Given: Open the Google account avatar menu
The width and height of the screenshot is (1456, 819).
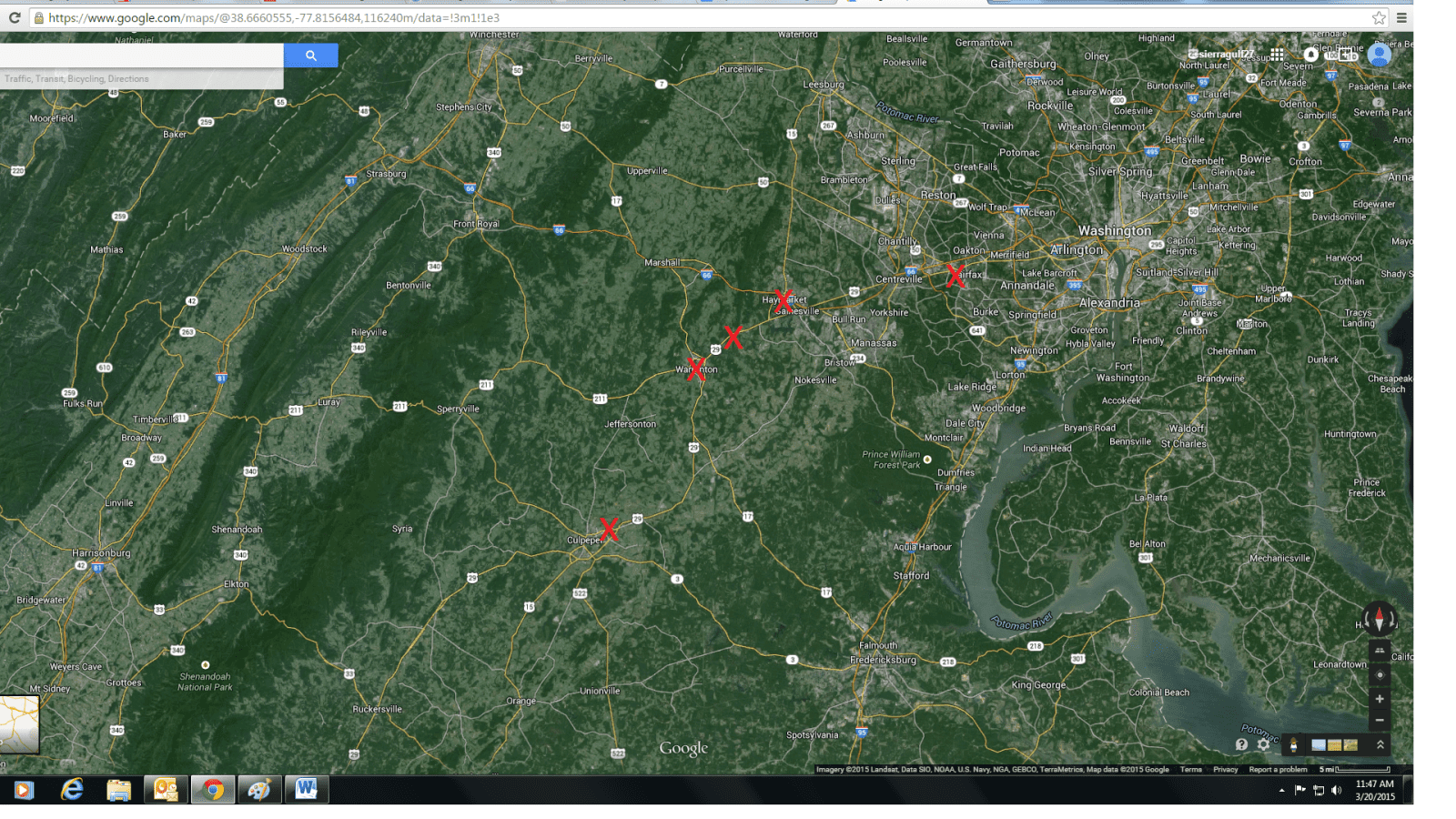Looking at the screenshot, I should point(1380,56).
